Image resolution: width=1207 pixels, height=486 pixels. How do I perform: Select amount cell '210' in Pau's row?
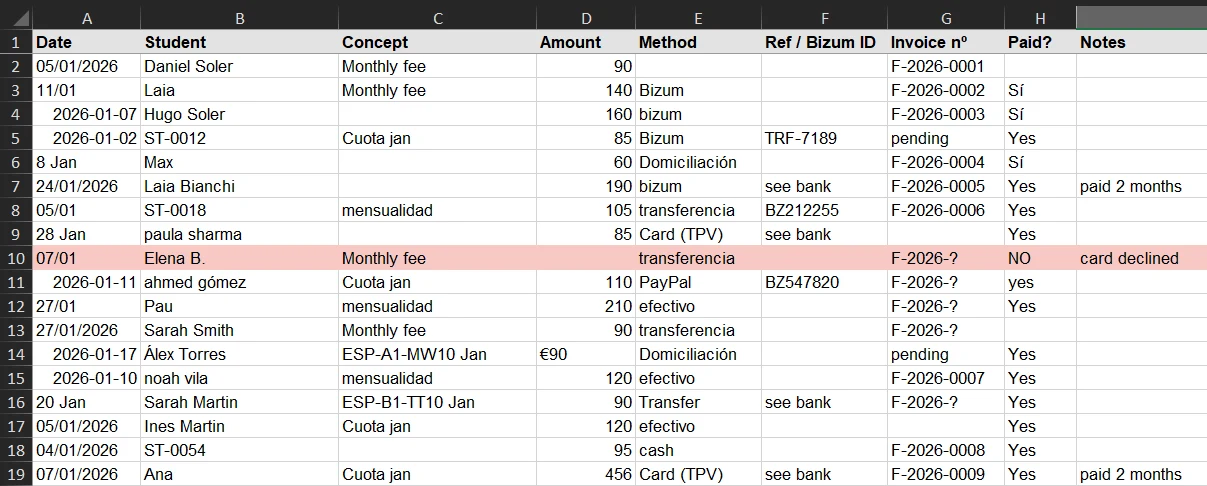586,306
